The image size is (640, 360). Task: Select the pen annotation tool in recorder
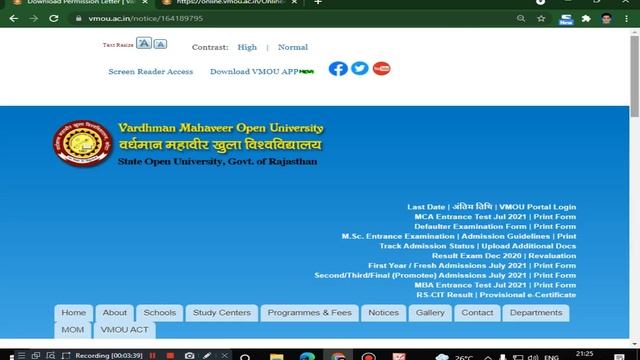[207, 356]
